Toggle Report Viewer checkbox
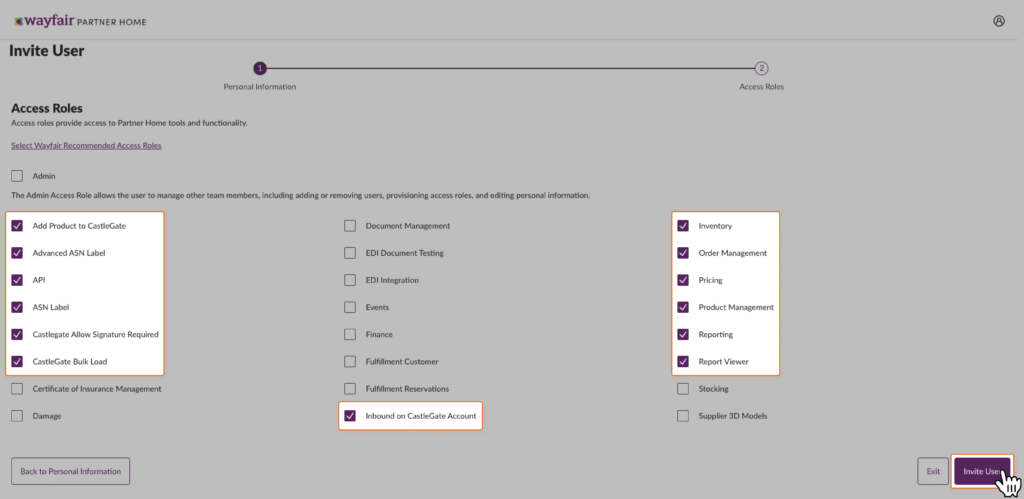Image resolution: width=1024 pixels, height=499 pixels. tap(683, 361)
